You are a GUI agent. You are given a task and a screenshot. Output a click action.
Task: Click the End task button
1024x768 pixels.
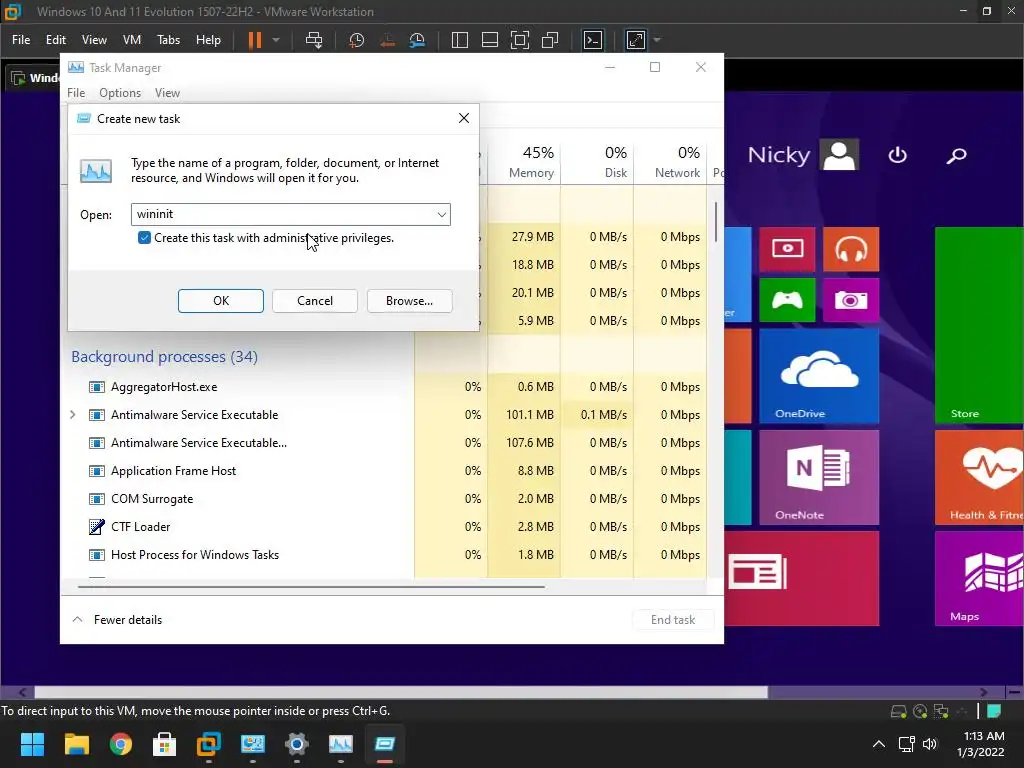point(673,620)
